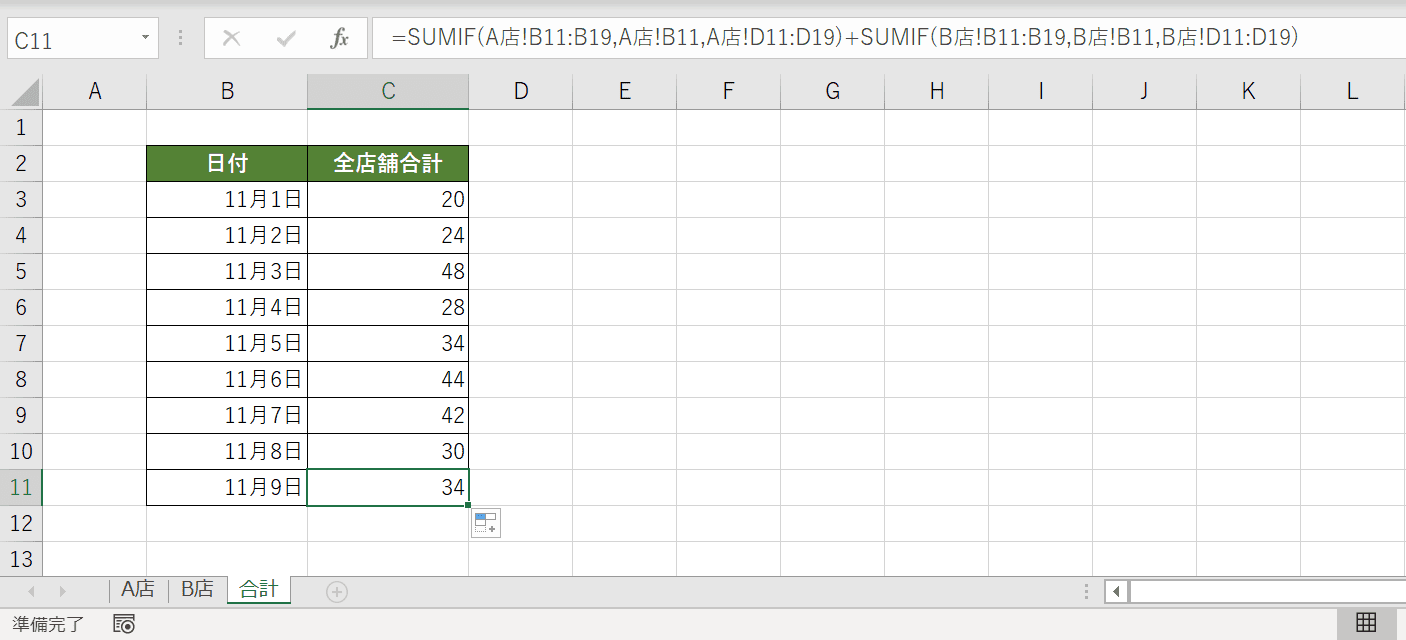Viewport: 1406px width, 640px height.
Task: Expand the Name Box dropdown arrow
Action: point(146,39)
